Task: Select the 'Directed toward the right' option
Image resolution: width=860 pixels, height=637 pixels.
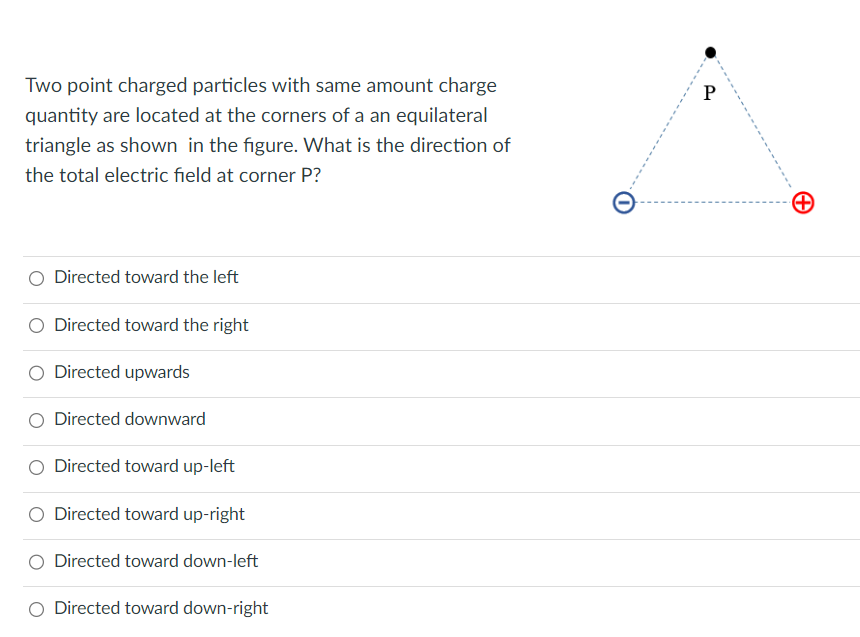Action: click(36, 325)
